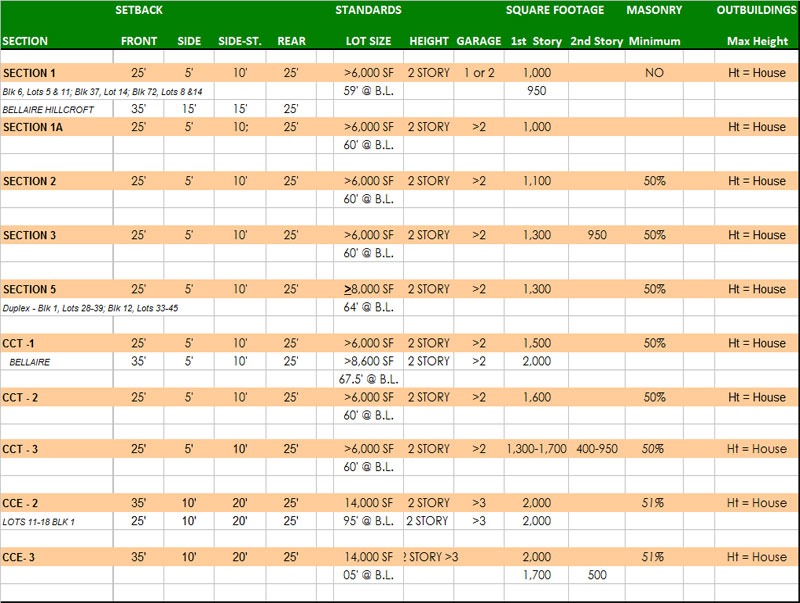The height and width of the screenshot is (603, 800).
Task: Click the 15' side cell for Bellaire Hillcroft
Action: [x=189, y=109]
